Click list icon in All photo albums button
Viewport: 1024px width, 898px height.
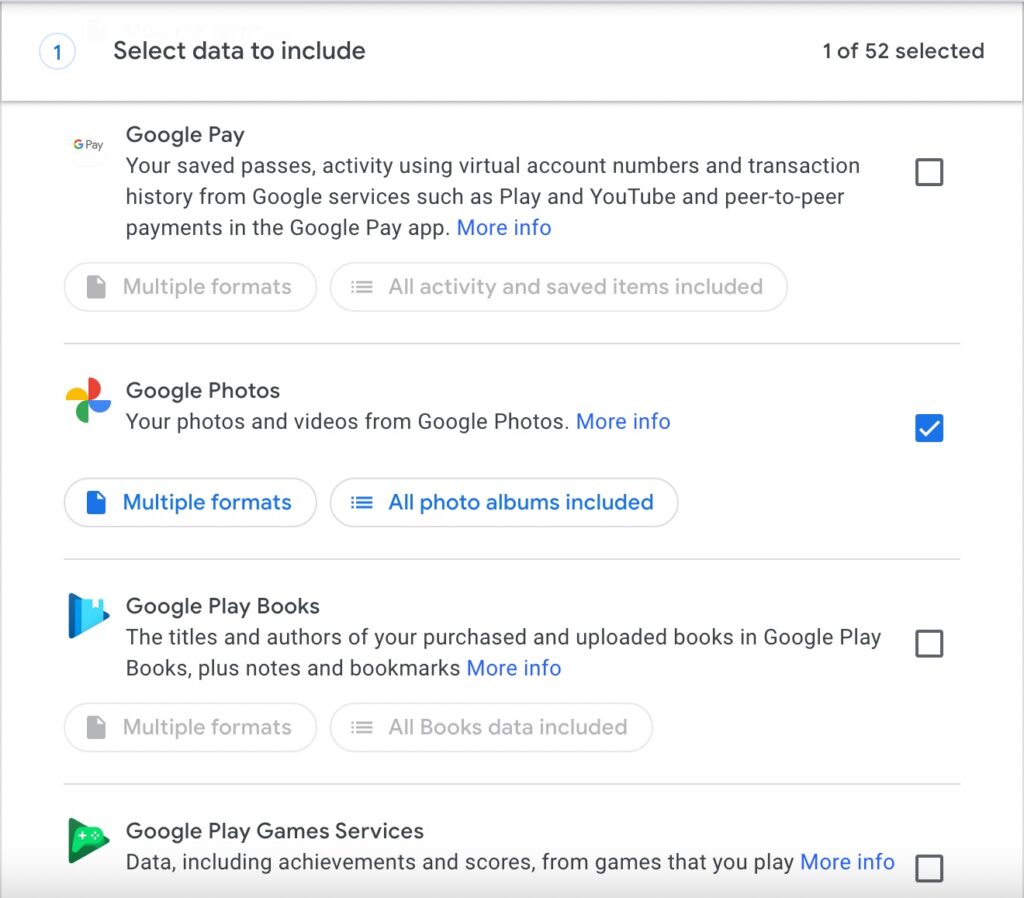pos(361,502)
